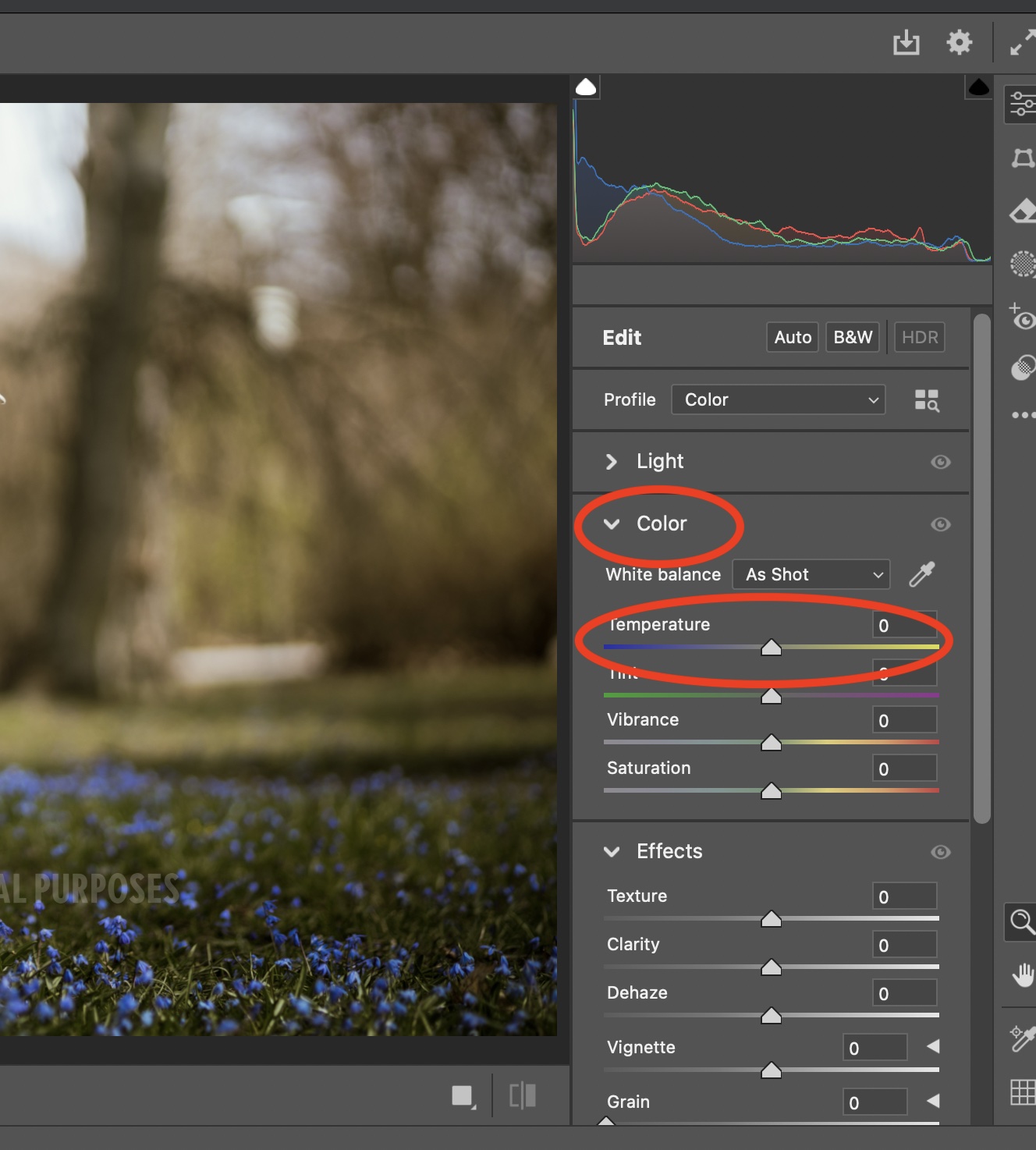Click the B&W button
This screenshot has width=1036, height=1150.
853,337
